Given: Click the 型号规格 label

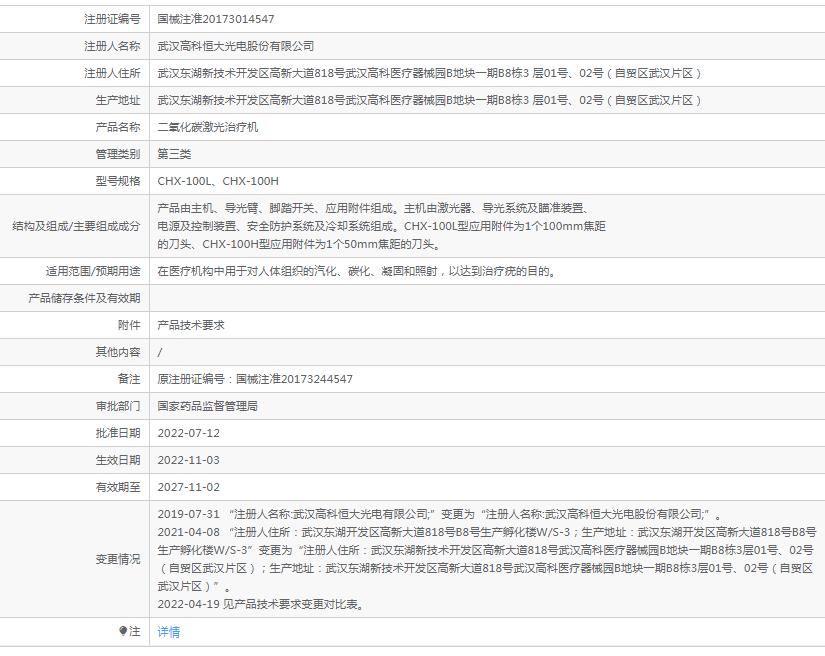Looking at the screenshot, I should point(118,181).
